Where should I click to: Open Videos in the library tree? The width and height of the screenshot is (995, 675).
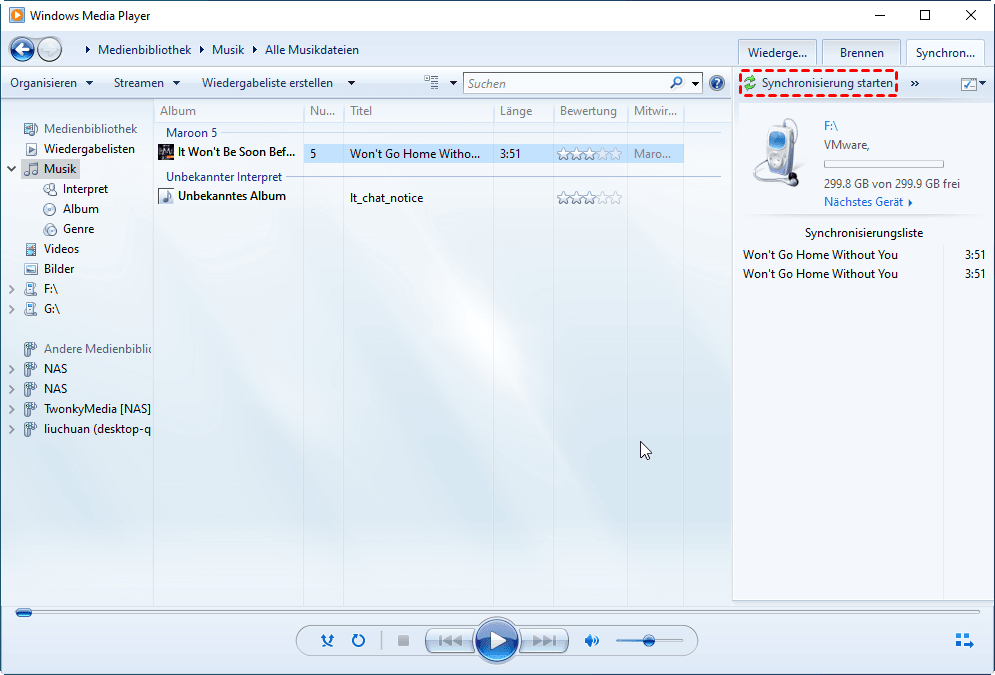(61, 249)
